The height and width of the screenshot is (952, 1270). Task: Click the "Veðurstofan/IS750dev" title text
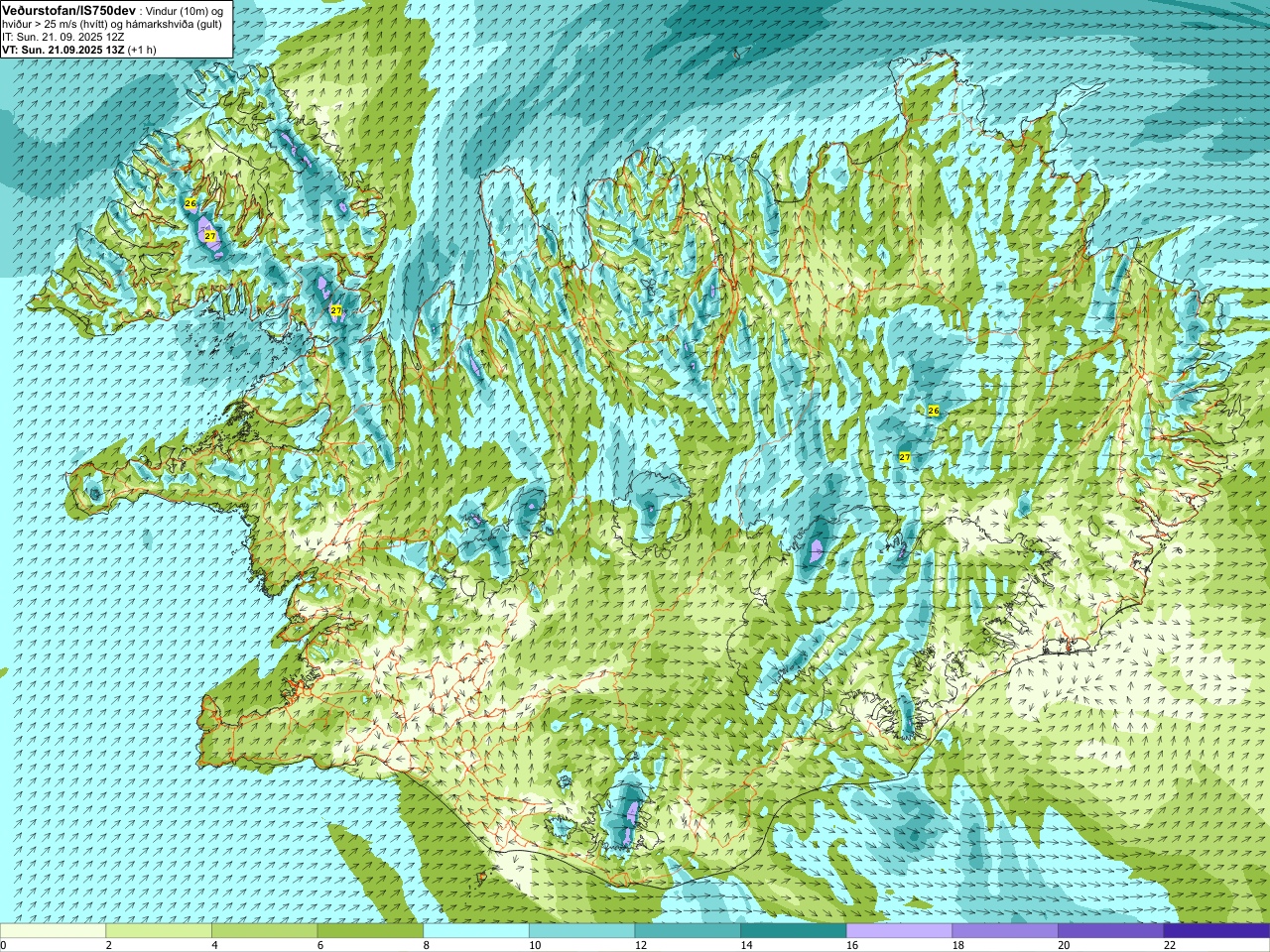(69, 9)
